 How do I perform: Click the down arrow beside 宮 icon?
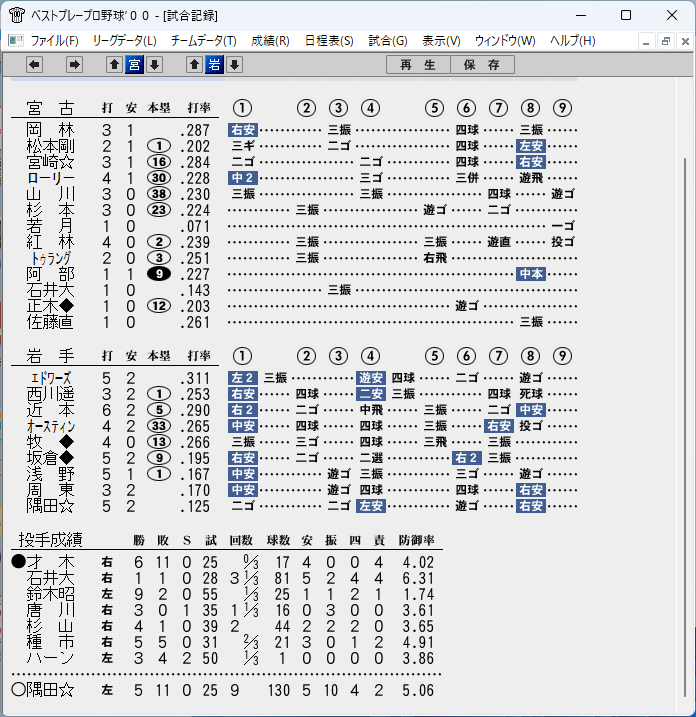(155, 64)
